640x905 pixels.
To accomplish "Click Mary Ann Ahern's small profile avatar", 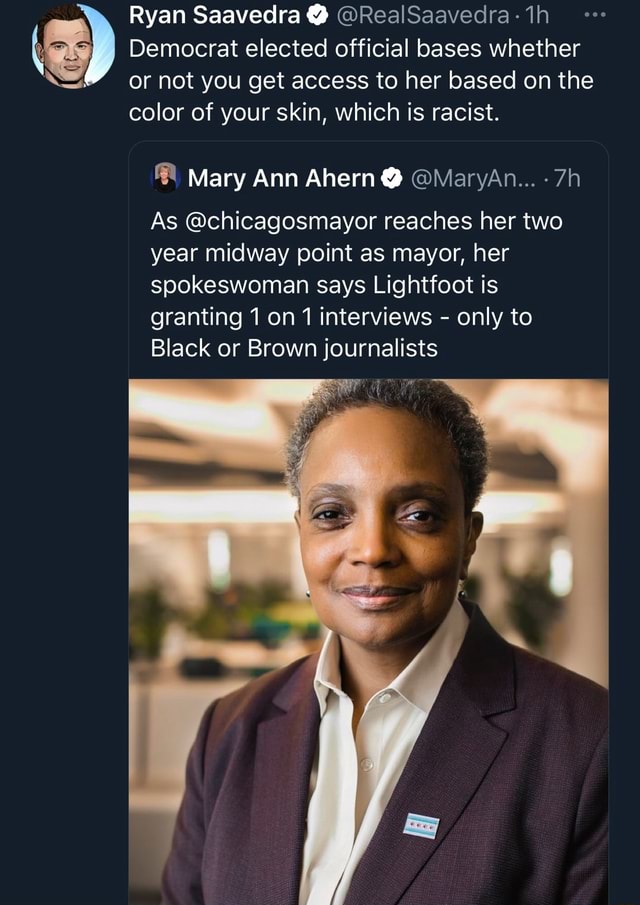I will pos(164,178).
